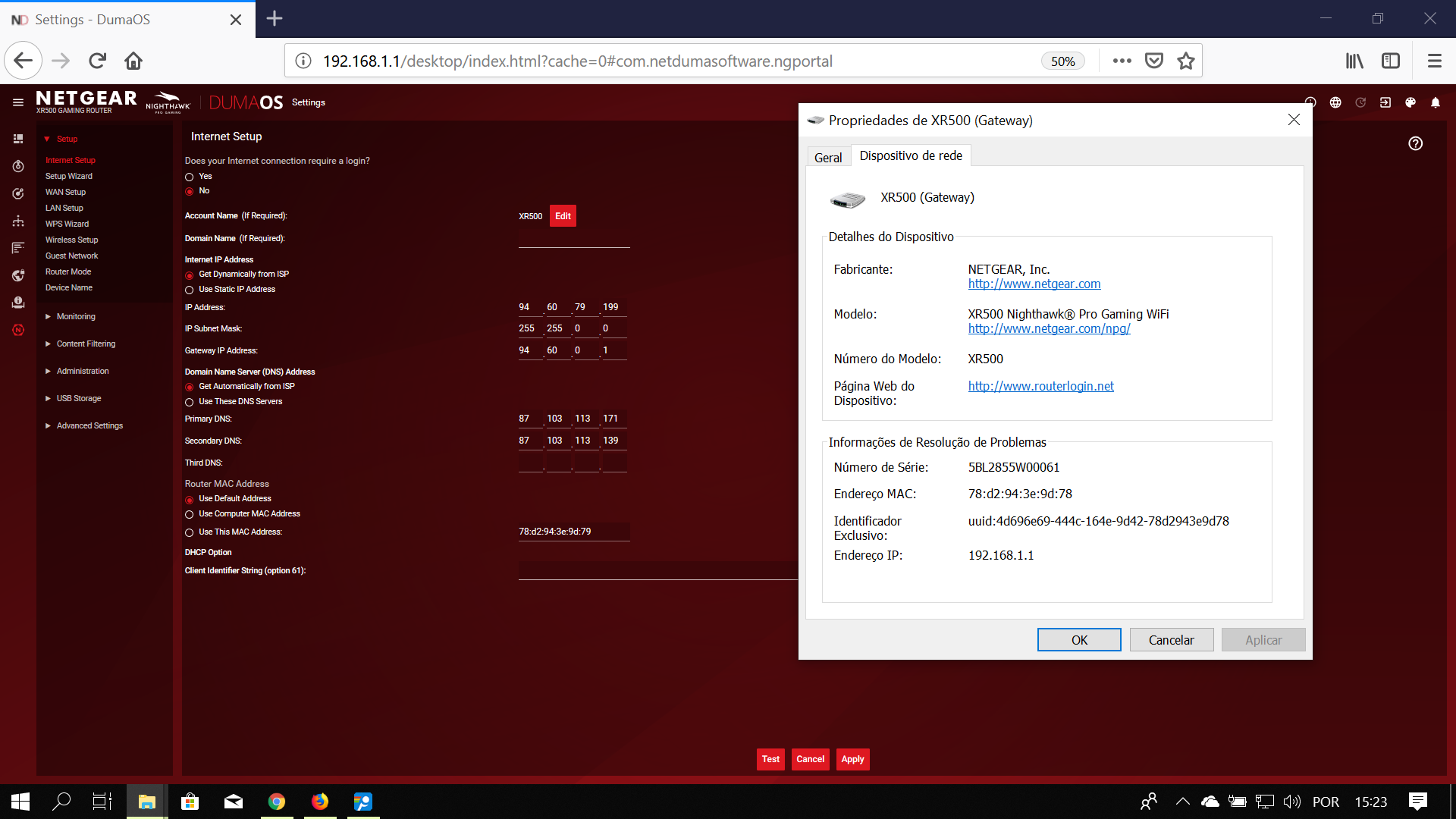1456x819 pixels.
Task: Click the language globe icon
Action: pos(1335,102)
